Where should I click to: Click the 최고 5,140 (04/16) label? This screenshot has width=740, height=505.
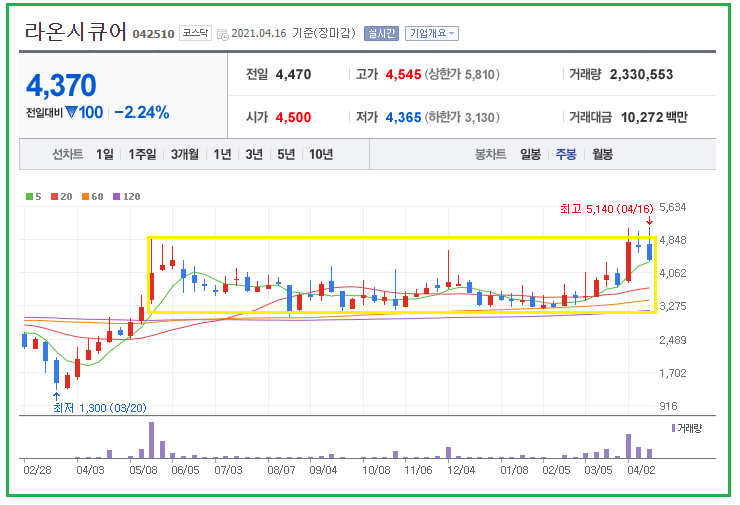pos(606,209)
